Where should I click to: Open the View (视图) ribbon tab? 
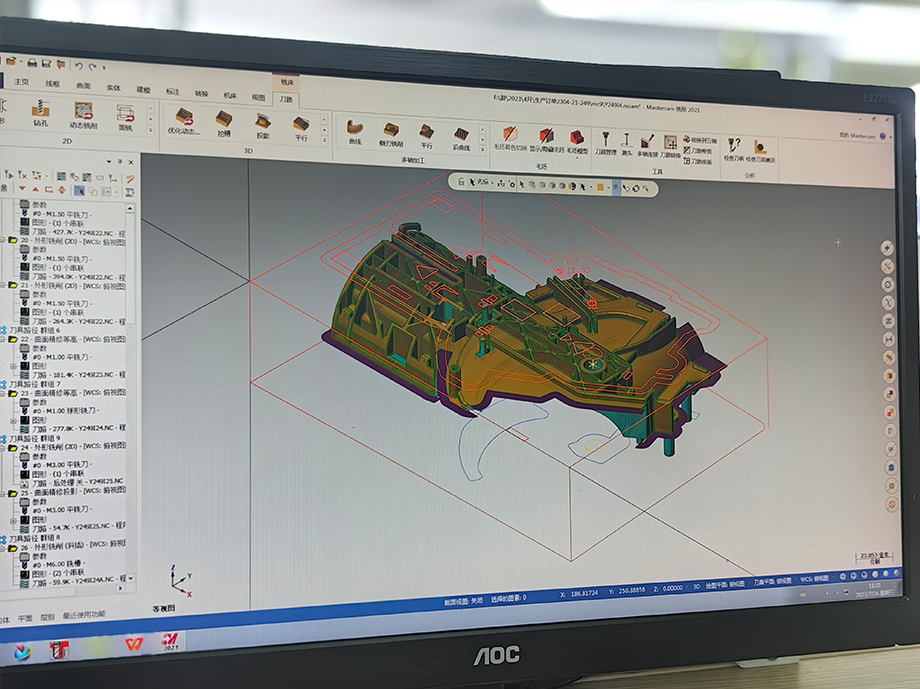(x=258, y=97)
